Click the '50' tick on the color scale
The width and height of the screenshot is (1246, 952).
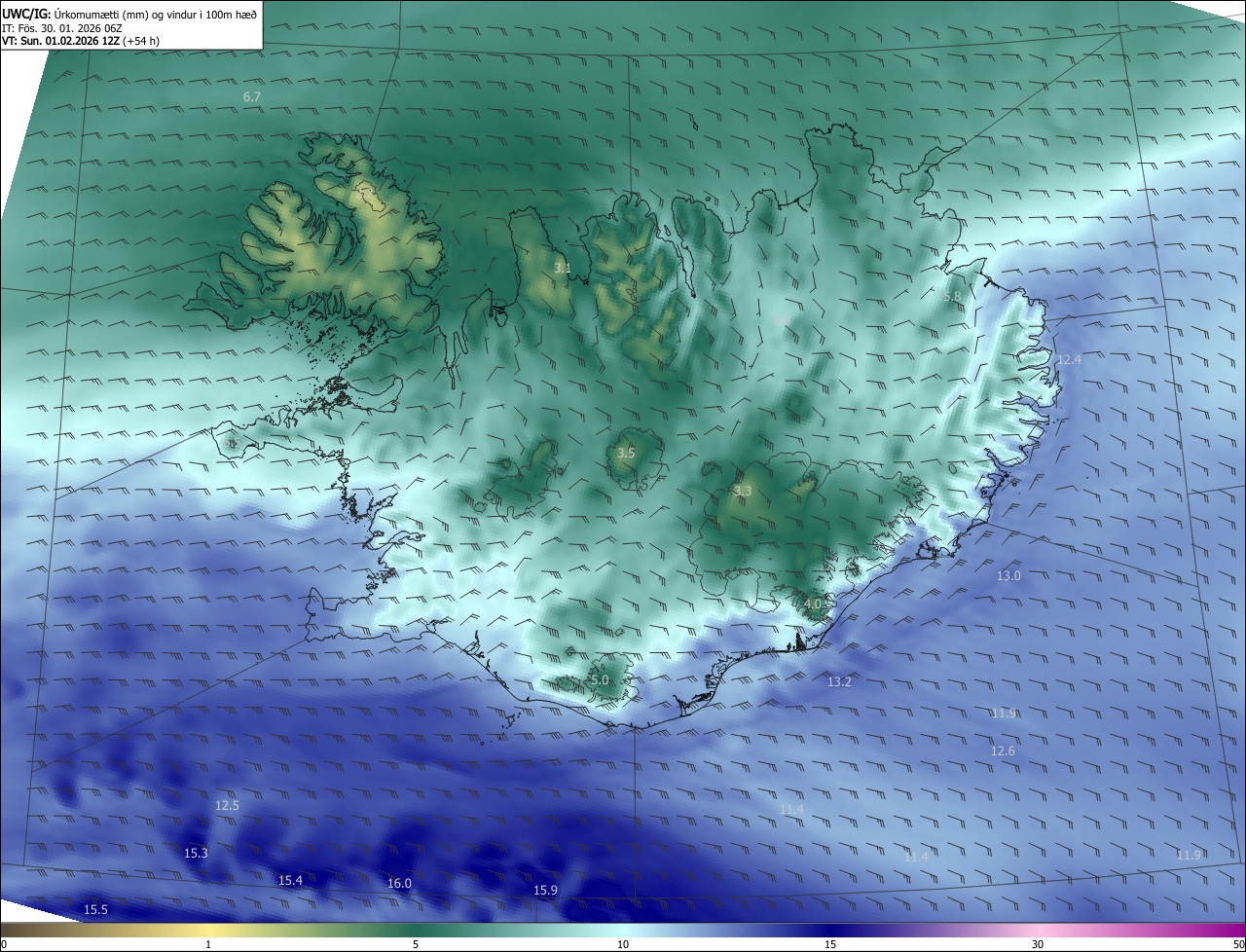click(x=1238, y=944)
